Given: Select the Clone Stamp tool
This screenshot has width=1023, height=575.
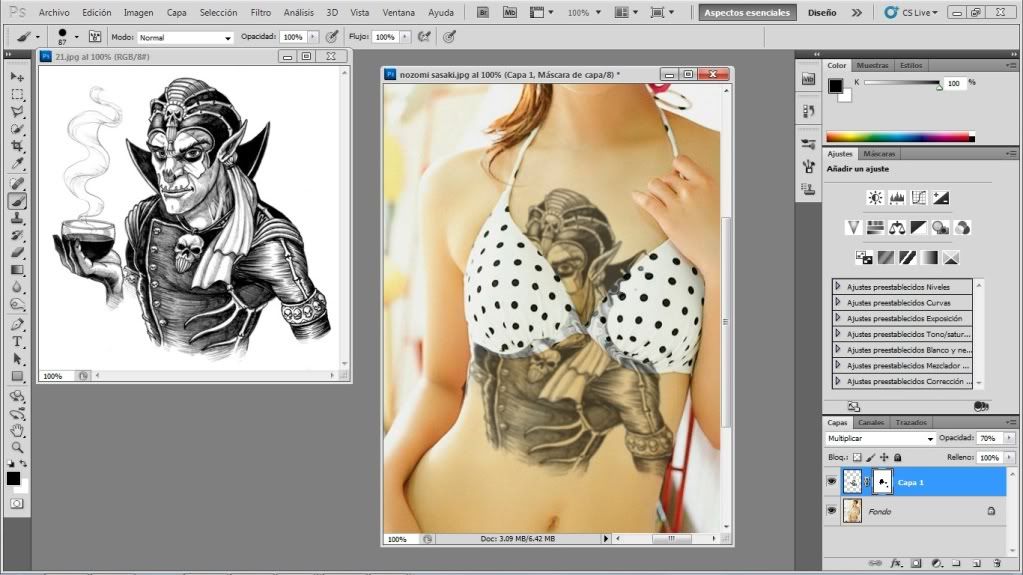Looking at the screenshot, I should coord(17,218).
